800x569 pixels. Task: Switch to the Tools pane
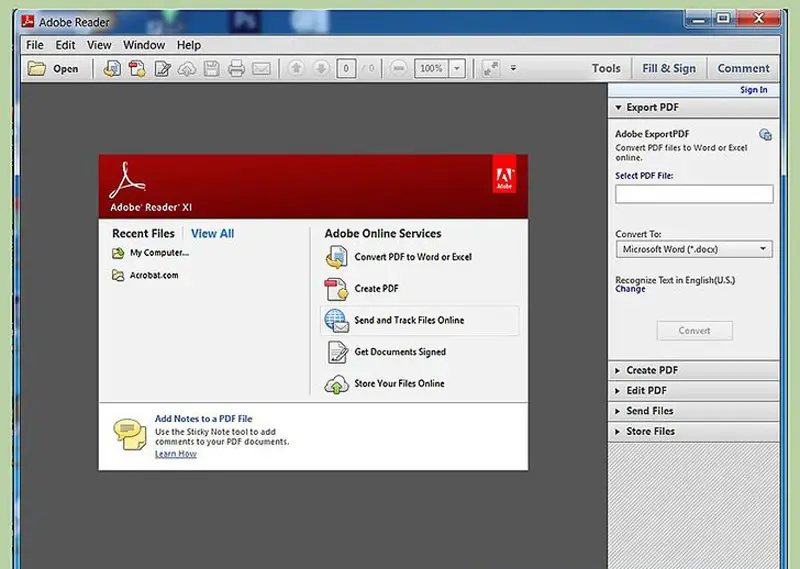[606, 68]
